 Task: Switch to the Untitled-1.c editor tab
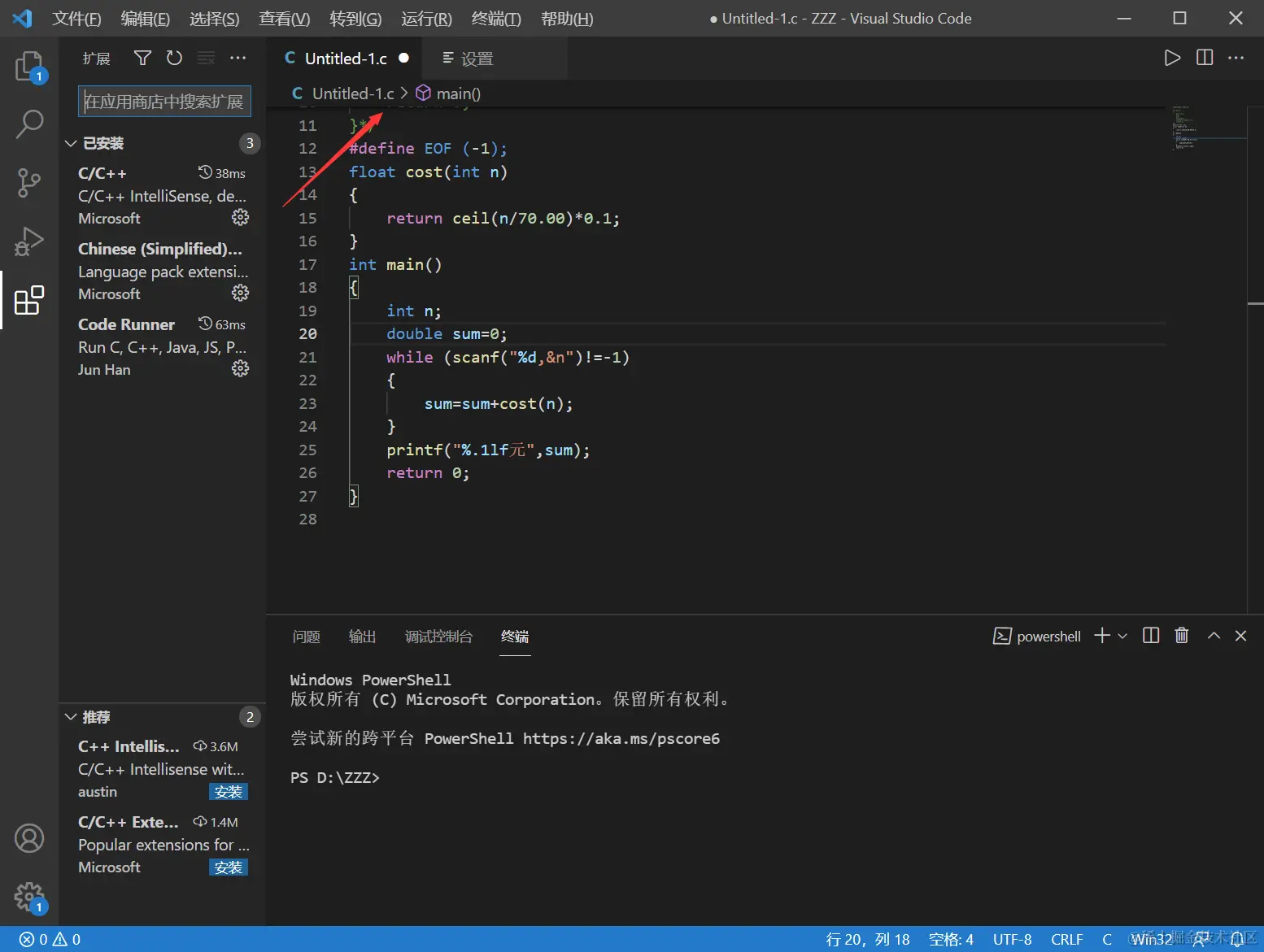(x=347, y=59)
